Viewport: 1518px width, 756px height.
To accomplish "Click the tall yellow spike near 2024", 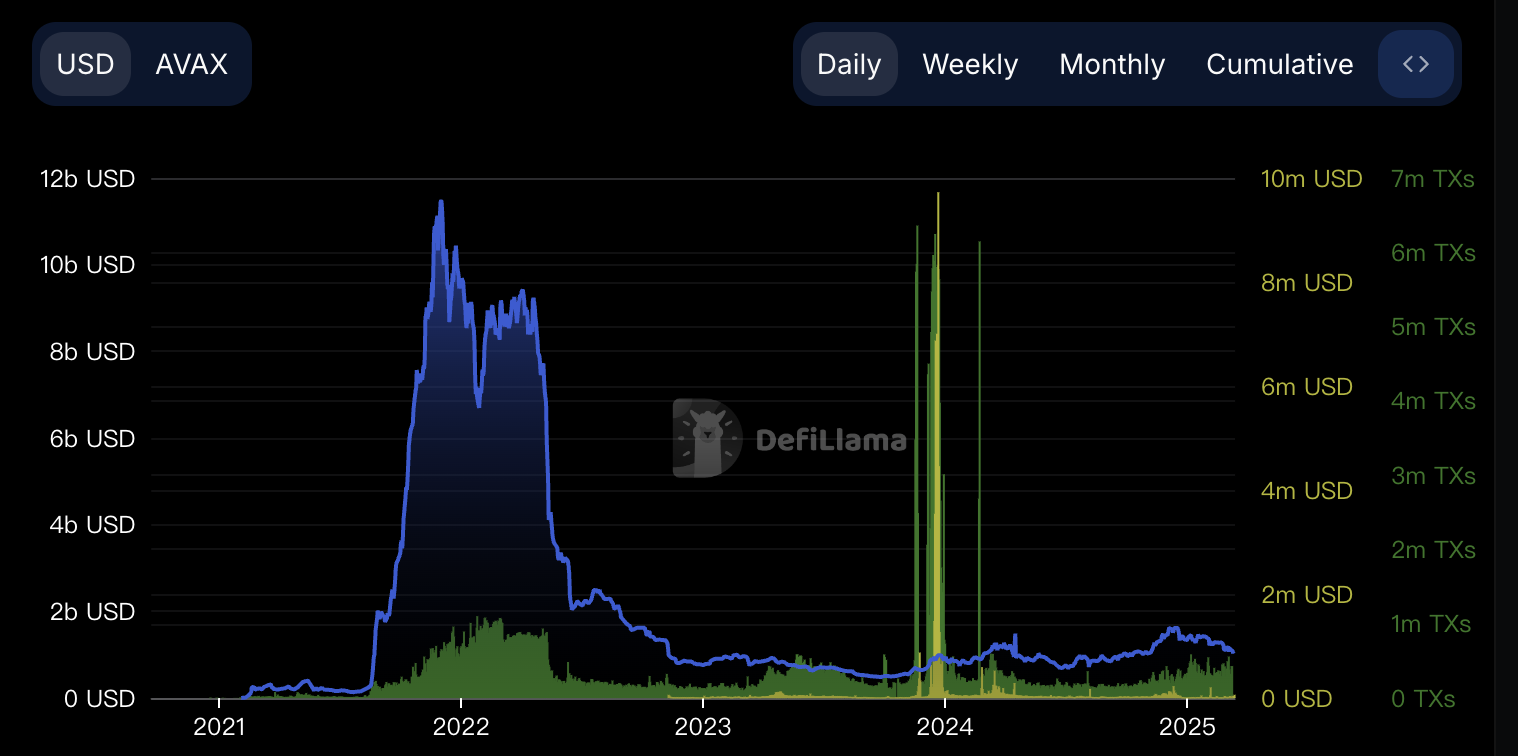I will coord(937,200).
